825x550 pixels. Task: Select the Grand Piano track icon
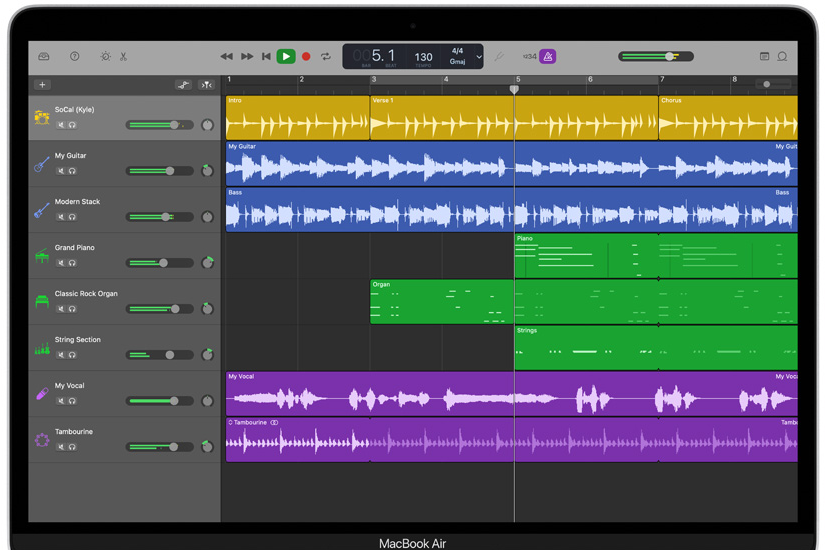[x=42, y=256]
